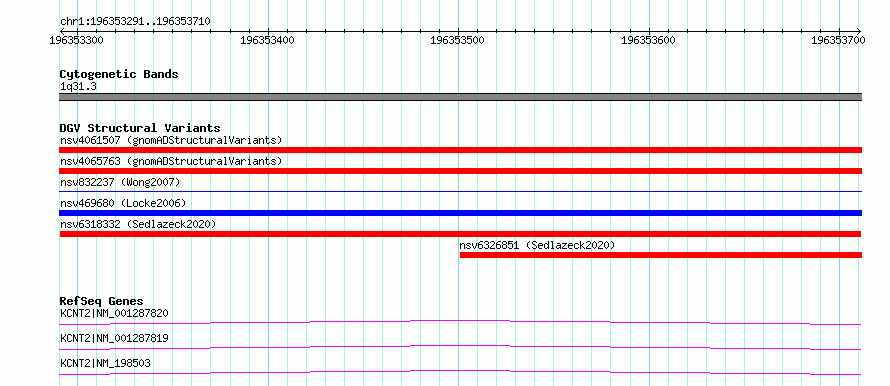
Task: Click the magenta line for KCNT2|NM_001287820
Action: pyautogui.click(x=460, y=322)
